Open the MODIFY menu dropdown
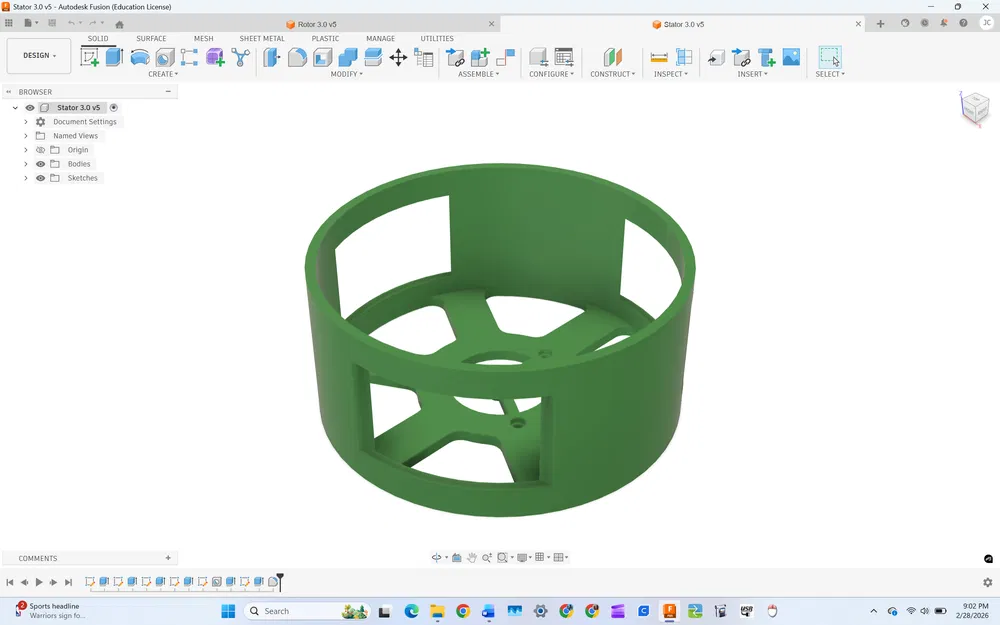Screen dimensions: 1000x625 click(x=346, y=74)
